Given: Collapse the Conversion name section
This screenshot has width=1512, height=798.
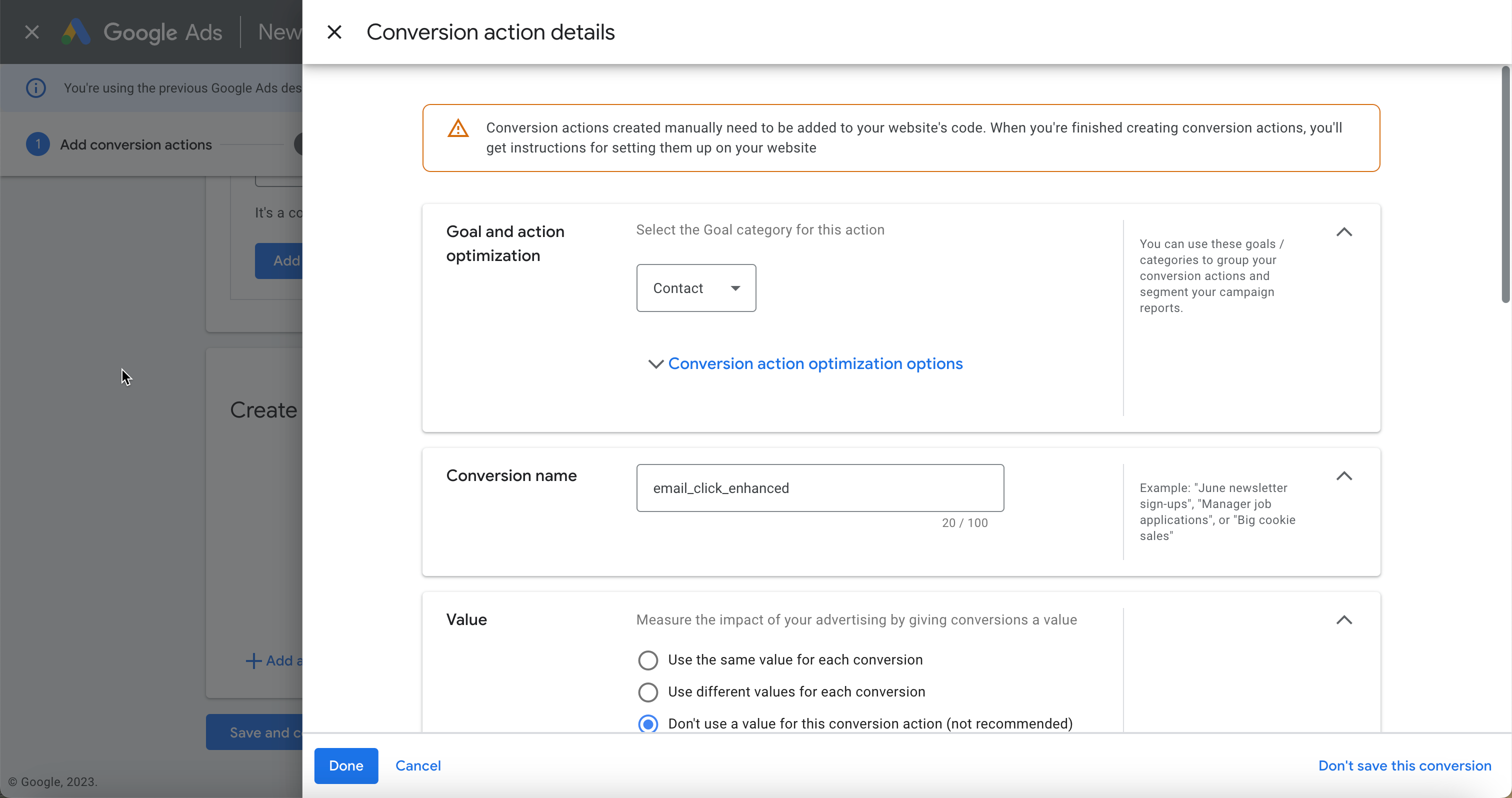Looking at the screenshot, I should pyautogui.click(x=1343, y=476).
